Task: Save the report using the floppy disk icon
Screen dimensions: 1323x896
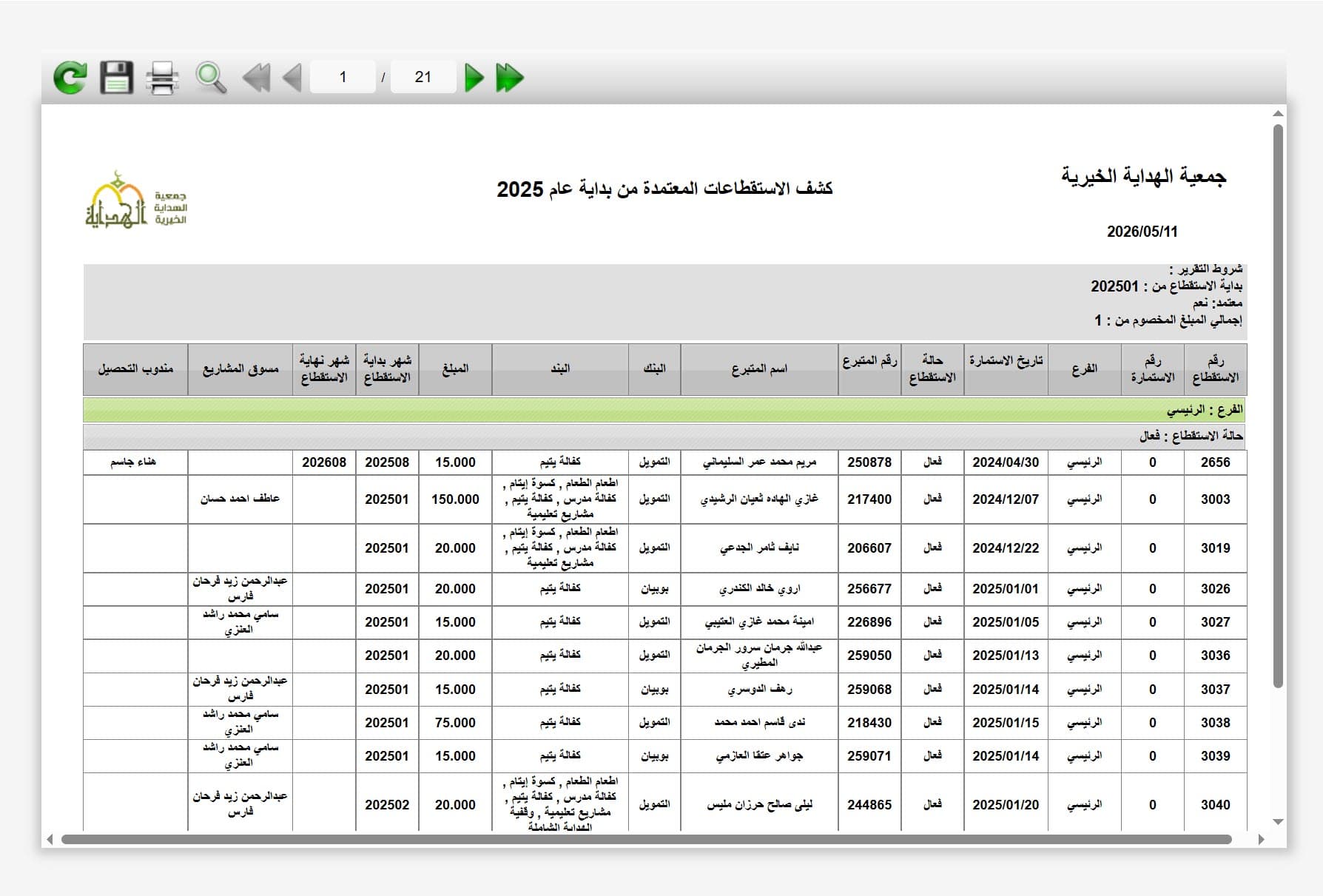Action: [117, 78]
